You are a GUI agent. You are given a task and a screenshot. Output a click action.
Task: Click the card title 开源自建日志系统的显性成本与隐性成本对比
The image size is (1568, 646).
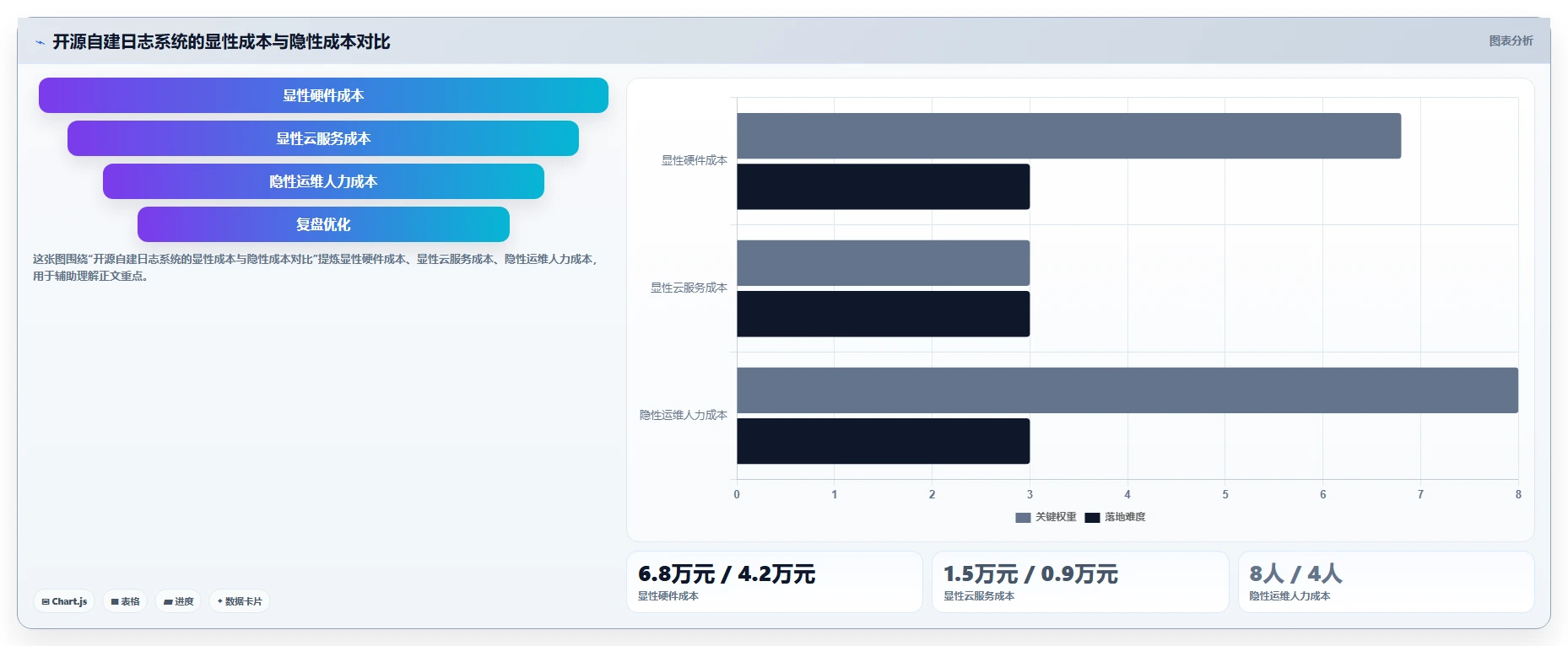click(x=221, y=41)
